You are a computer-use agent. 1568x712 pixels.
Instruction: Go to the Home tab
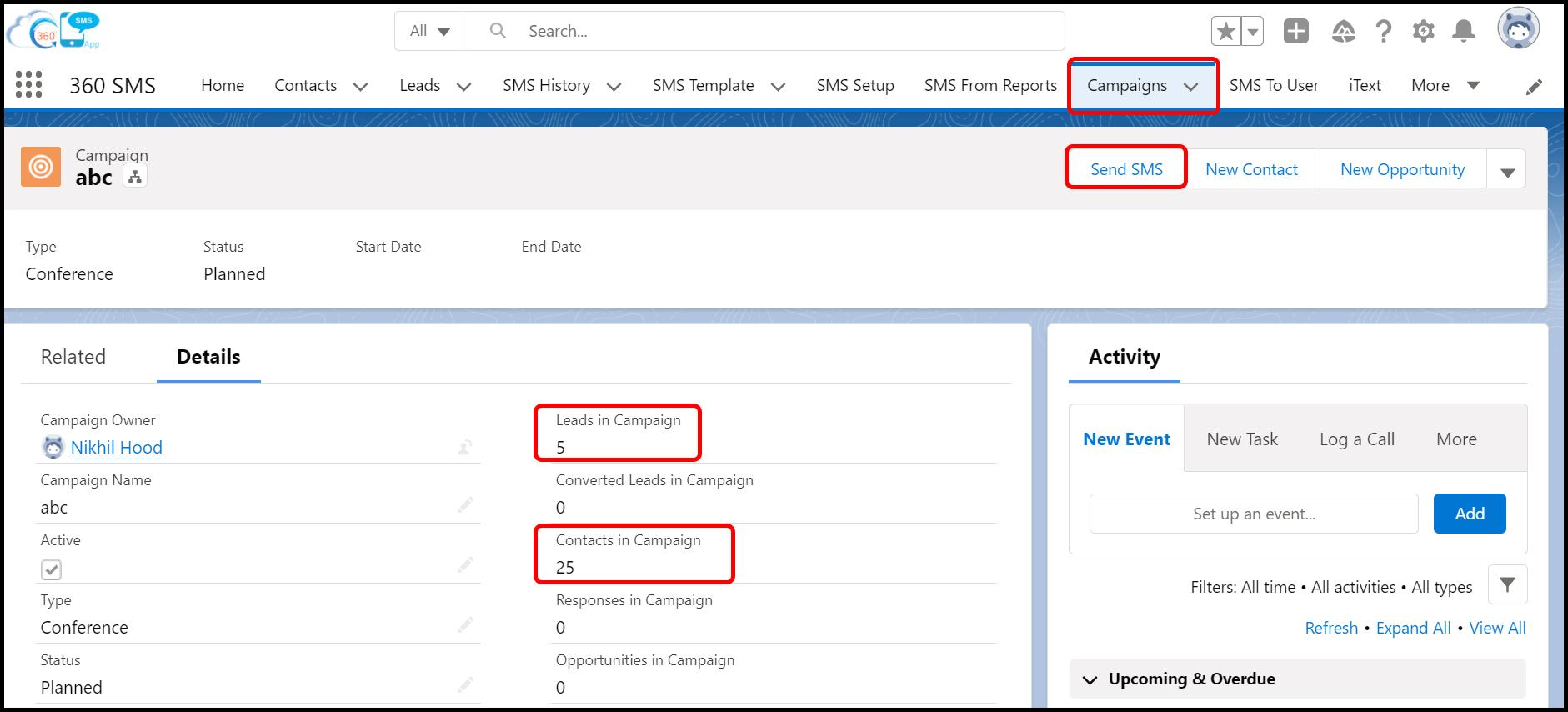(223, 85)
